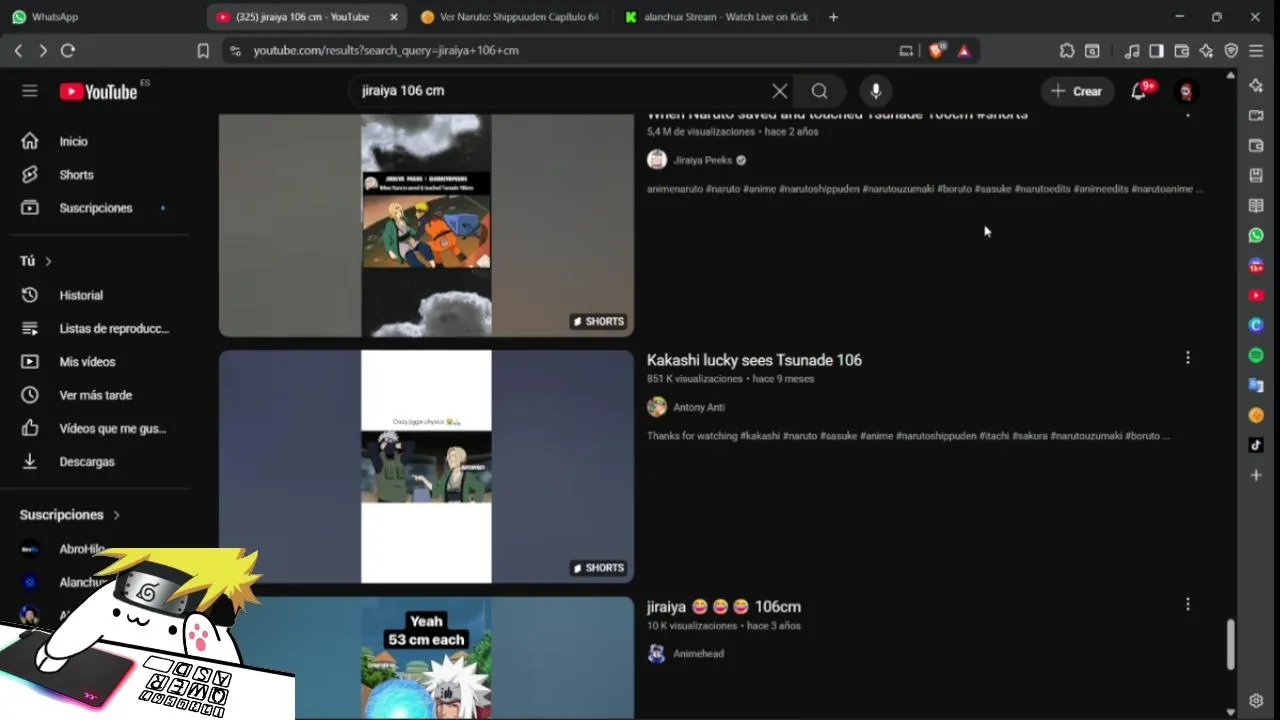Play the Yeah 53 cm each thumbnail

pyautogui.click(x=426, y=658)
